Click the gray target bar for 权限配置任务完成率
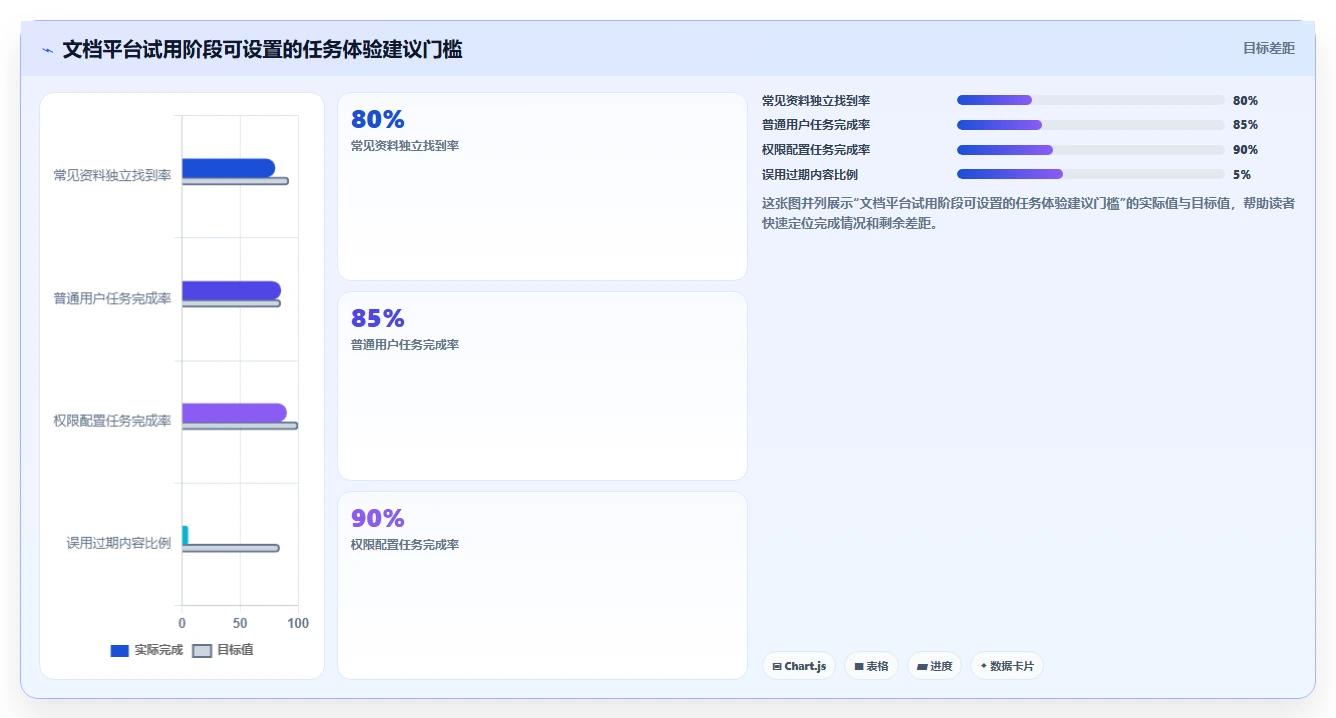Image resolution: width=1336 pixels, height=718 pixels. pos(239,426)
